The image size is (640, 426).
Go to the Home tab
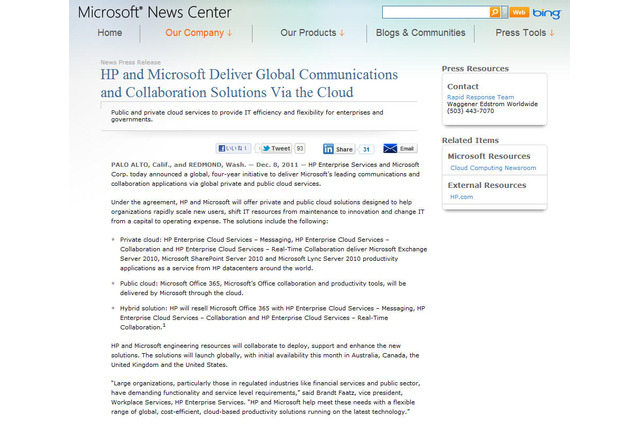110,33
